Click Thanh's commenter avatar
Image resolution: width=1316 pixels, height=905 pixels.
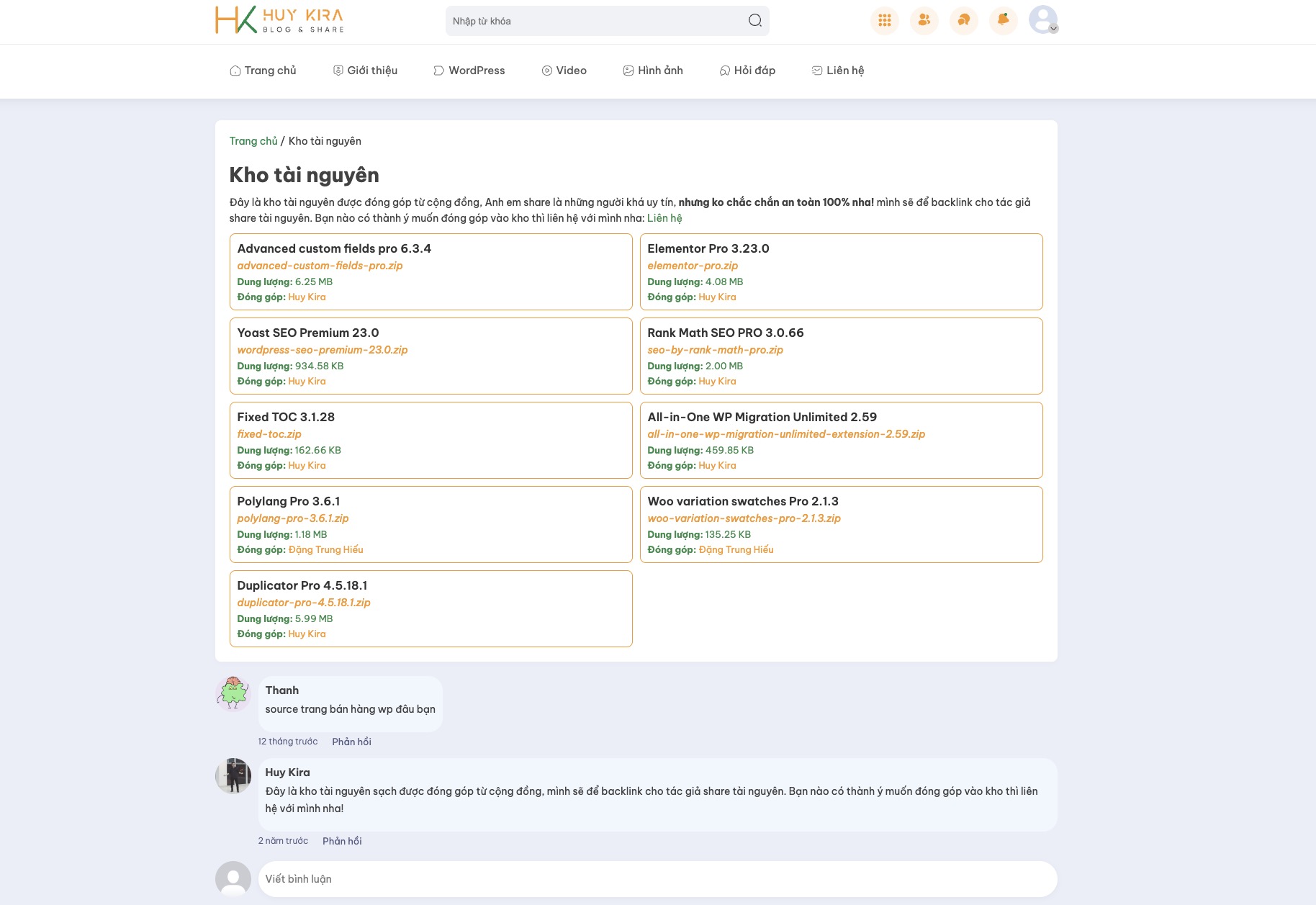coord(233,693)
